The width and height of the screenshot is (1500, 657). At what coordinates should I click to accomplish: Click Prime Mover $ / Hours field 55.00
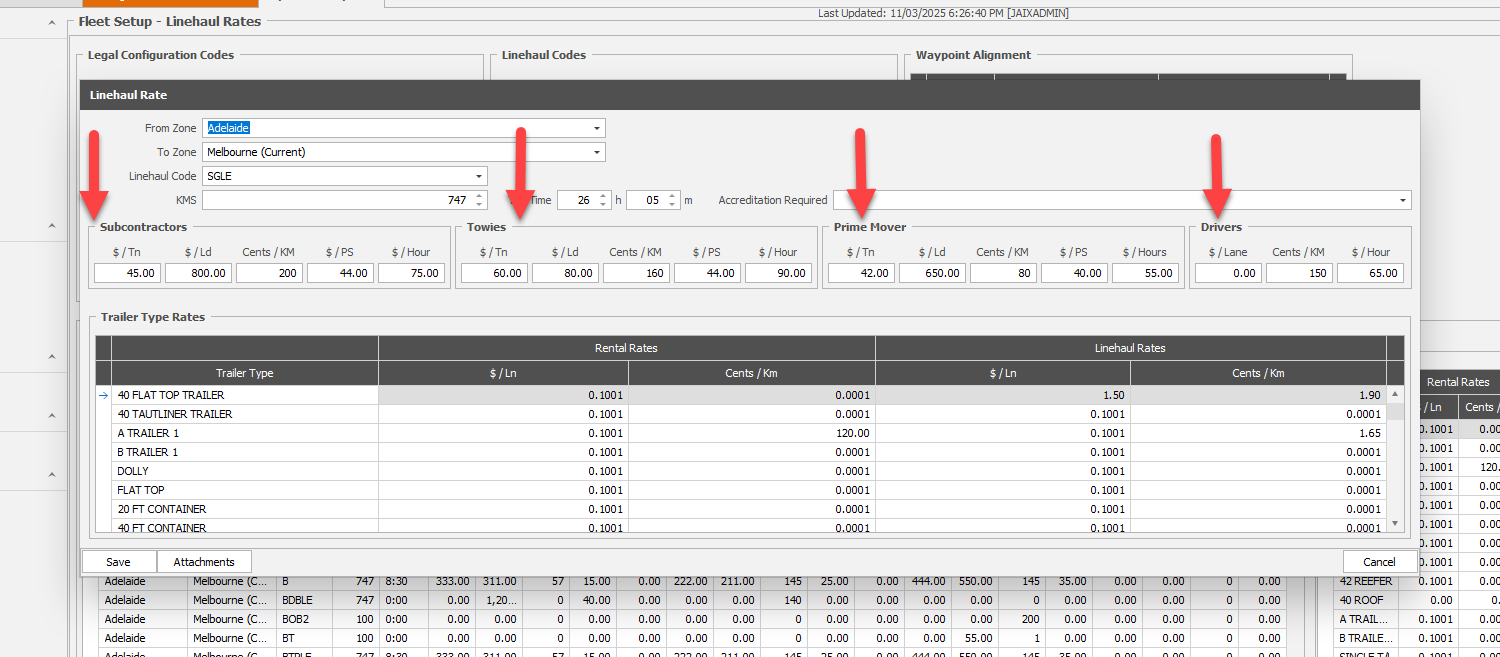click(x=1145, y=273)
